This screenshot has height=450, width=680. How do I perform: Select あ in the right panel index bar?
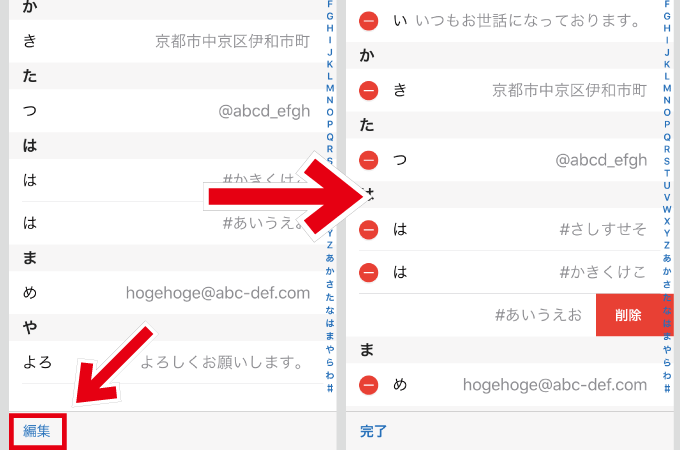[667, 258]
